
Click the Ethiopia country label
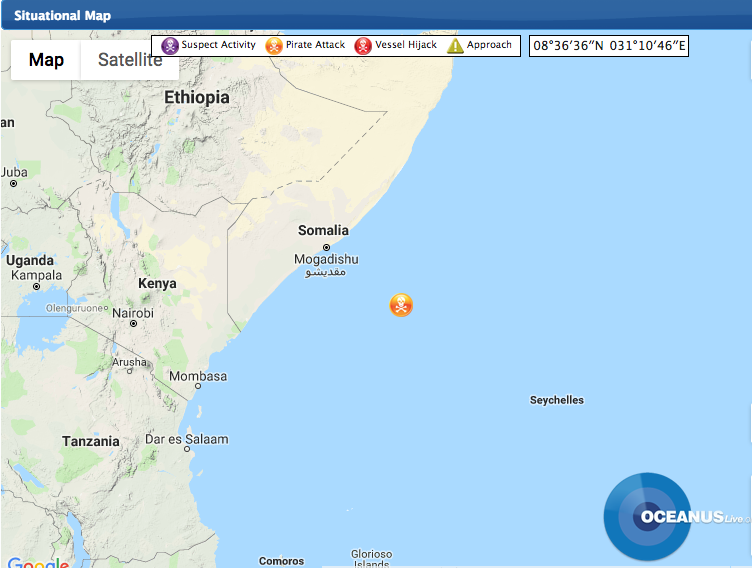196,98
